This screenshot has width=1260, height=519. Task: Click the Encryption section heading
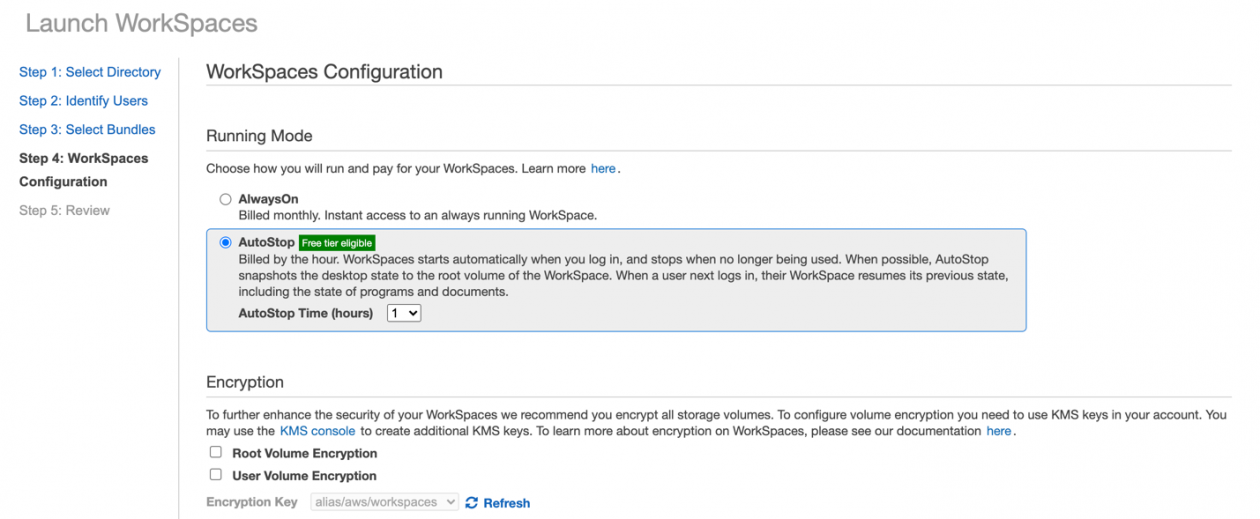click(x=245, y=383)
